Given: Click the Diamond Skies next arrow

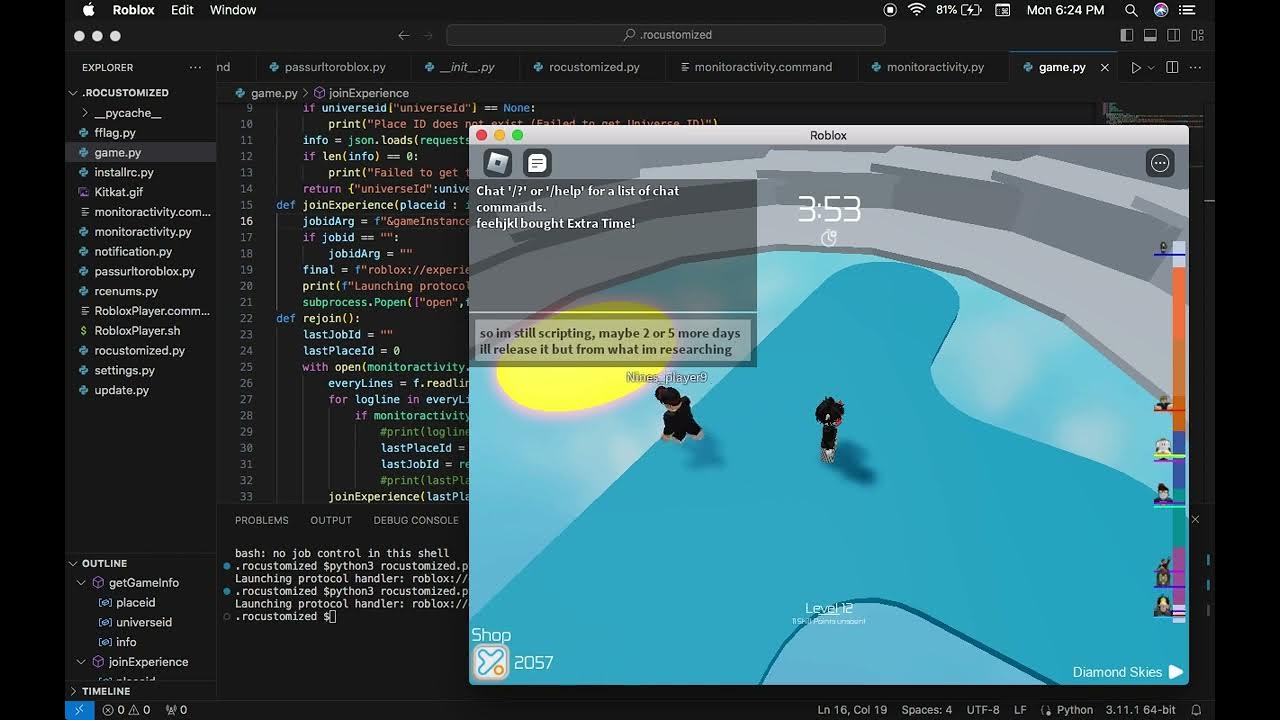Looking at the screenshot, I should pyautogui.click(x=1176, y=672).
